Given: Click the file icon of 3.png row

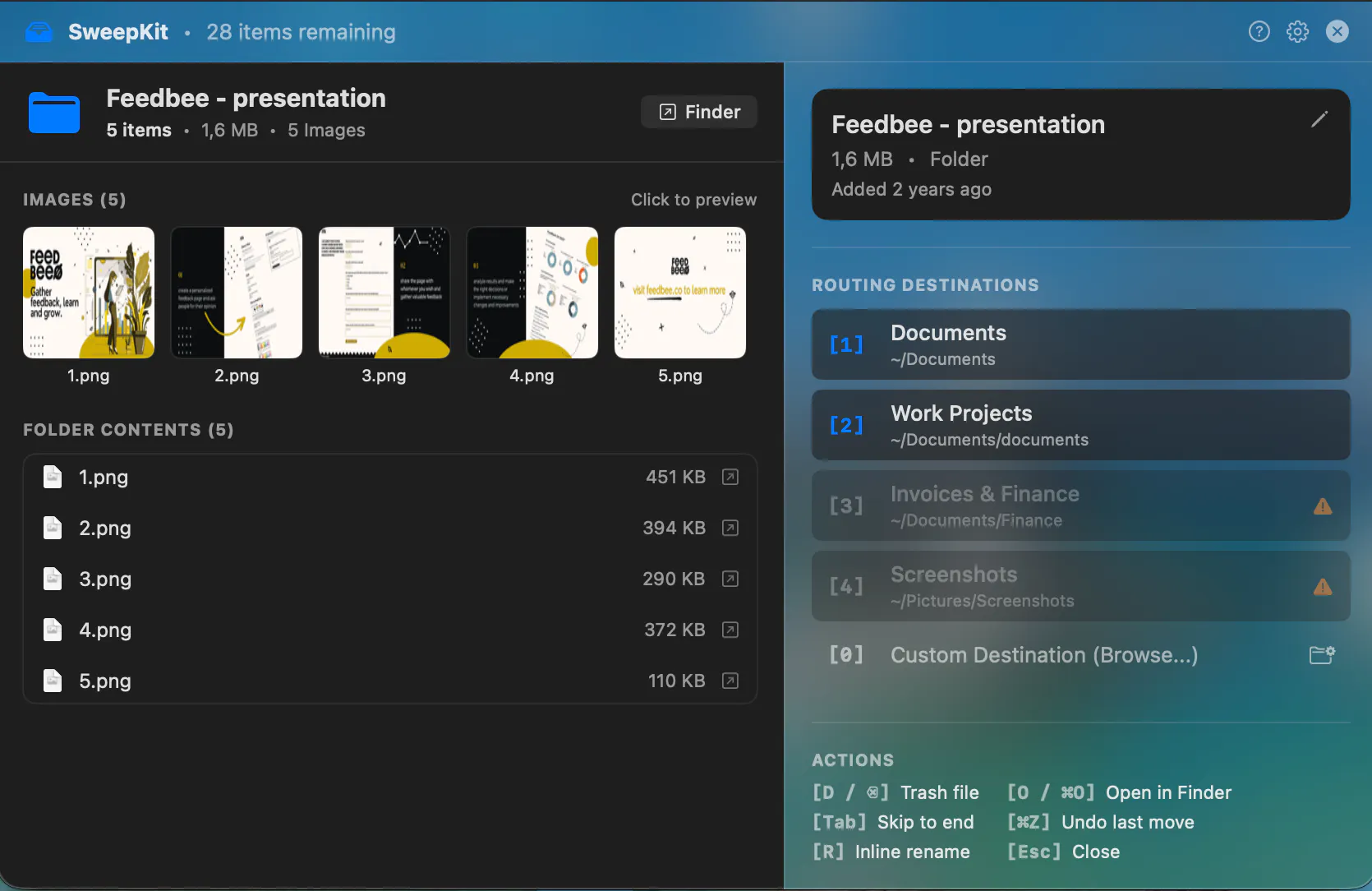Looking at the screenshot, I should click(x=53, y=579).
